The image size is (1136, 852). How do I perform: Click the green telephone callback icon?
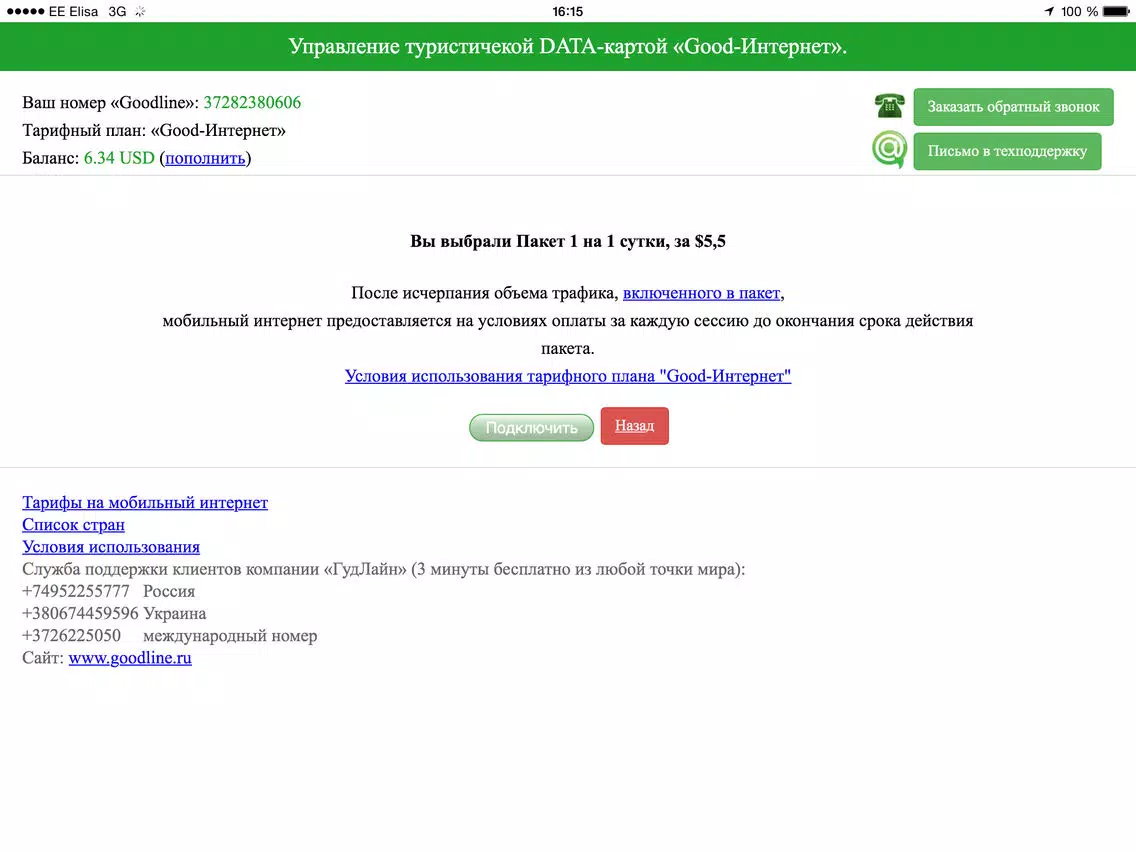(889, 106)
